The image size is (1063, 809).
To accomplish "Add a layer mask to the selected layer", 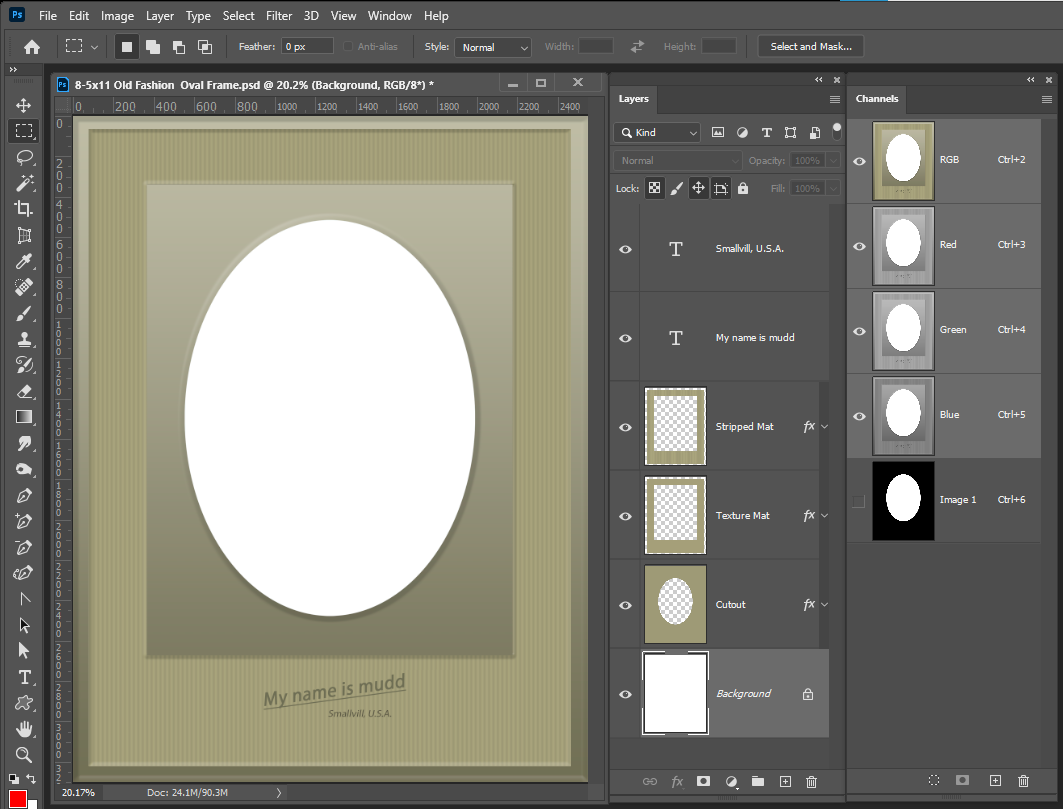I will click(703, 781).
